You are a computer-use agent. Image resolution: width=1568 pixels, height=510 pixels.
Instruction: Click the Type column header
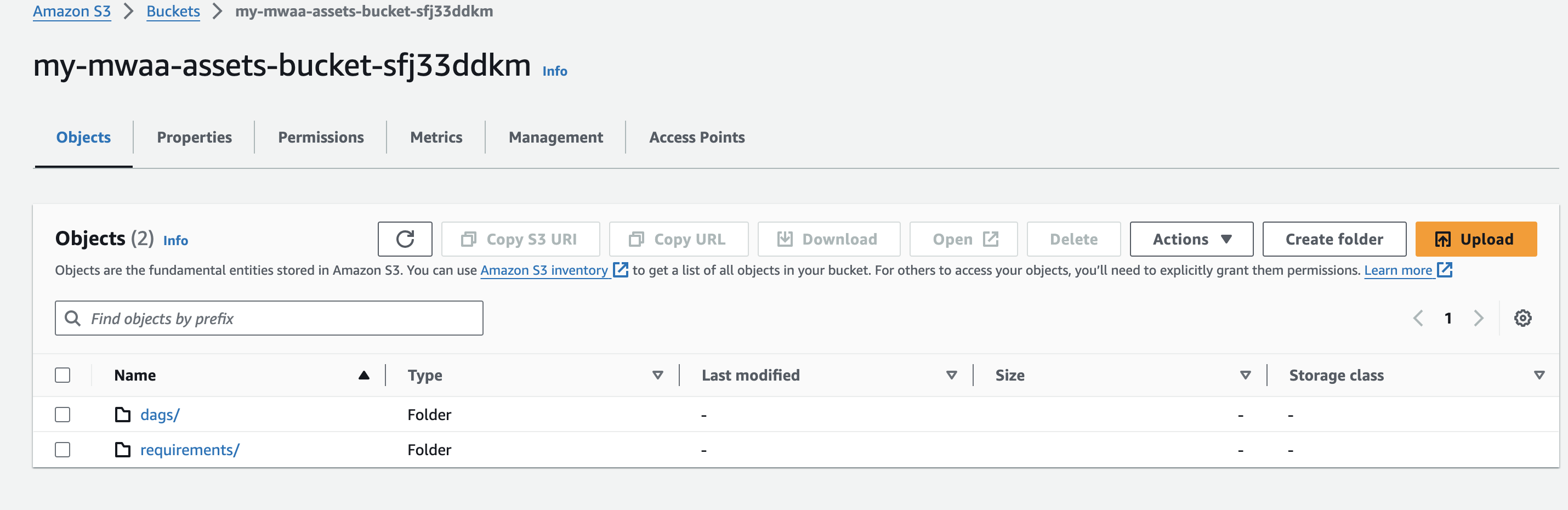425,376
